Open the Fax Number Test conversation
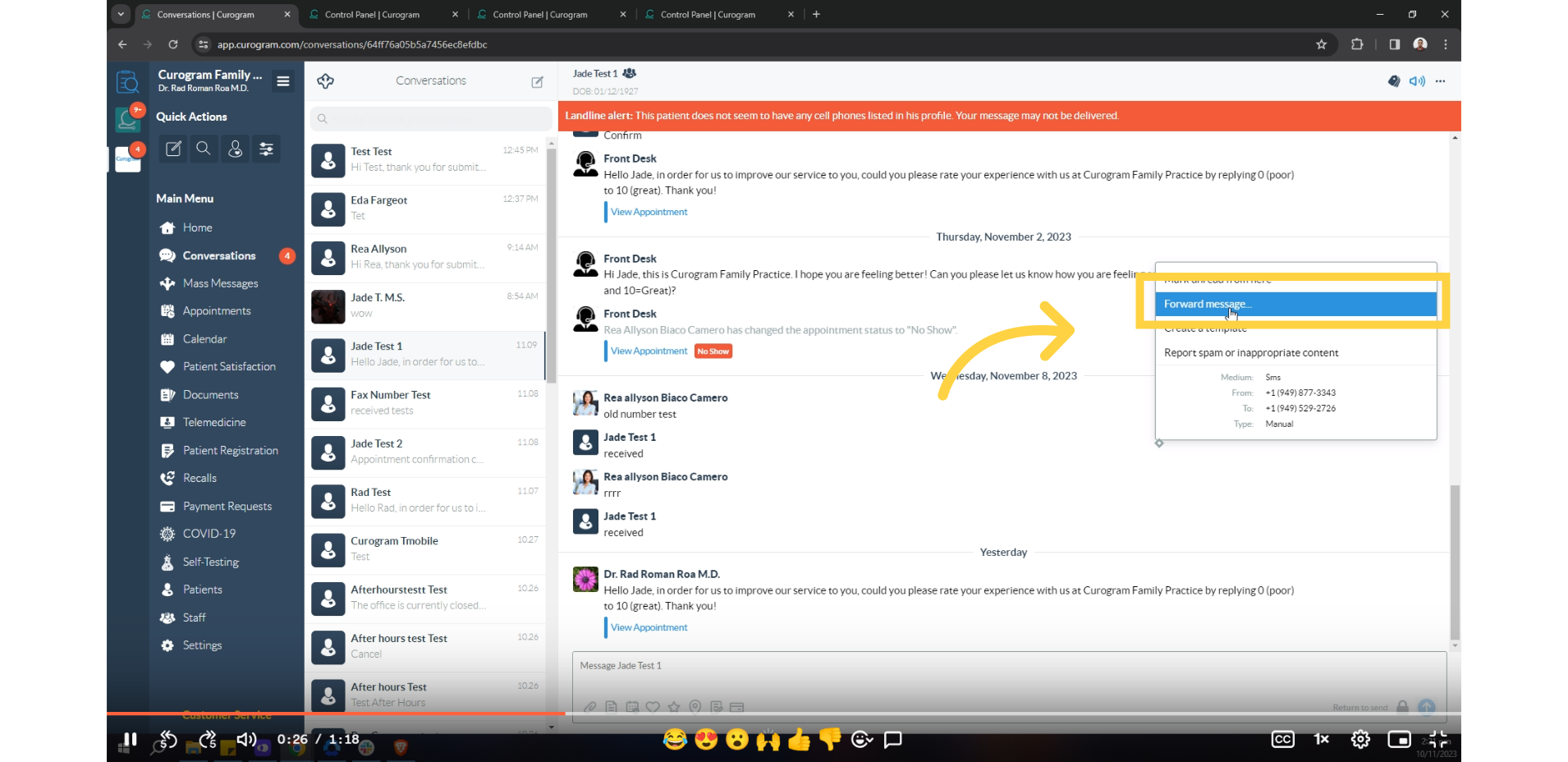1568x762 pixels. coord(425,403)
